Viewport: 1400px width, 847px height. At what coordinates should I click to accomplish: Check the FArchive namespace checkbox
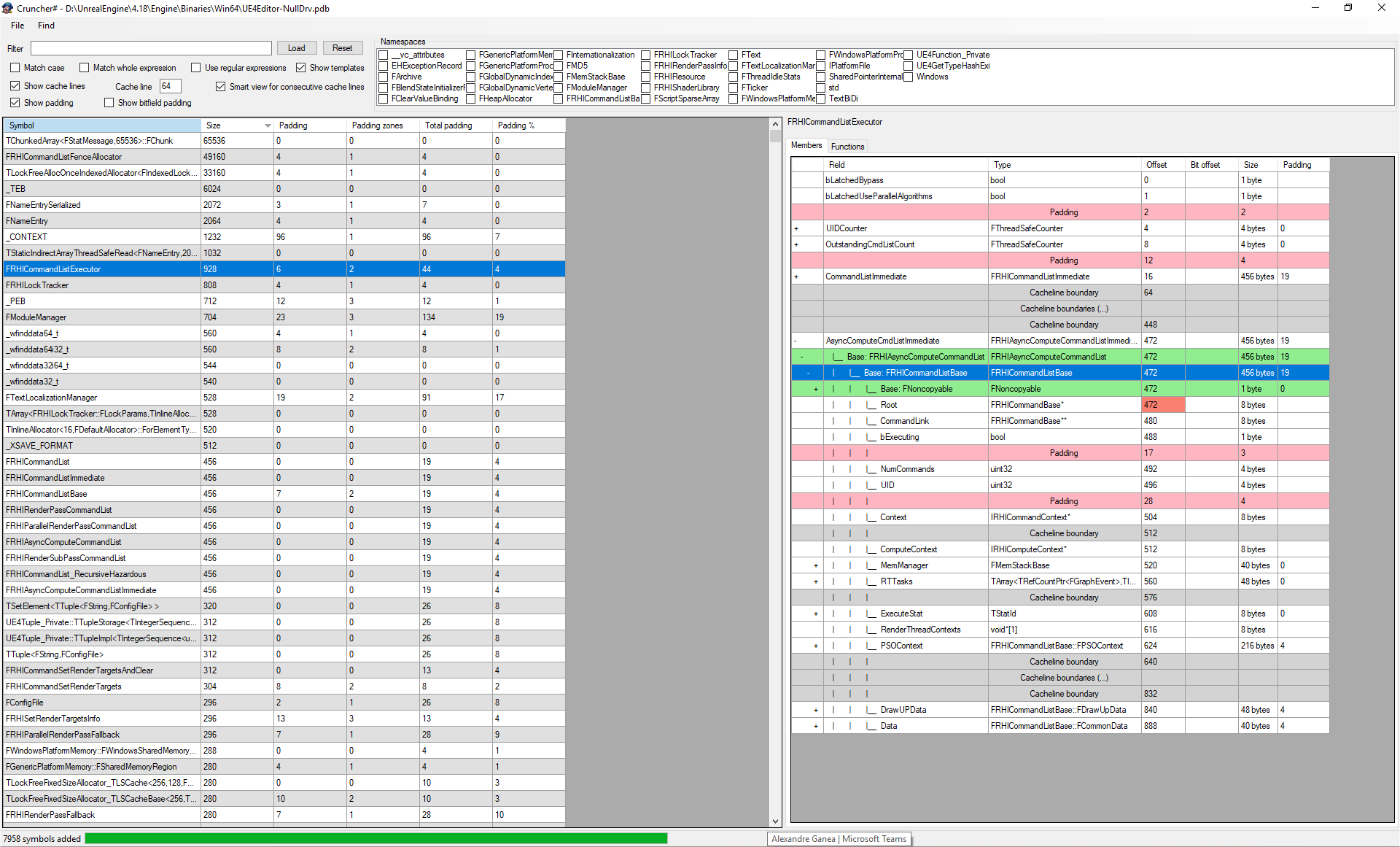[x=383, y=77]
